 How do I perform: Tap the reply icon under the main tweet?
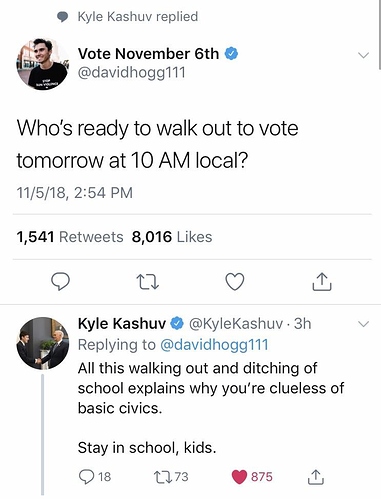[x=60, y=282]
